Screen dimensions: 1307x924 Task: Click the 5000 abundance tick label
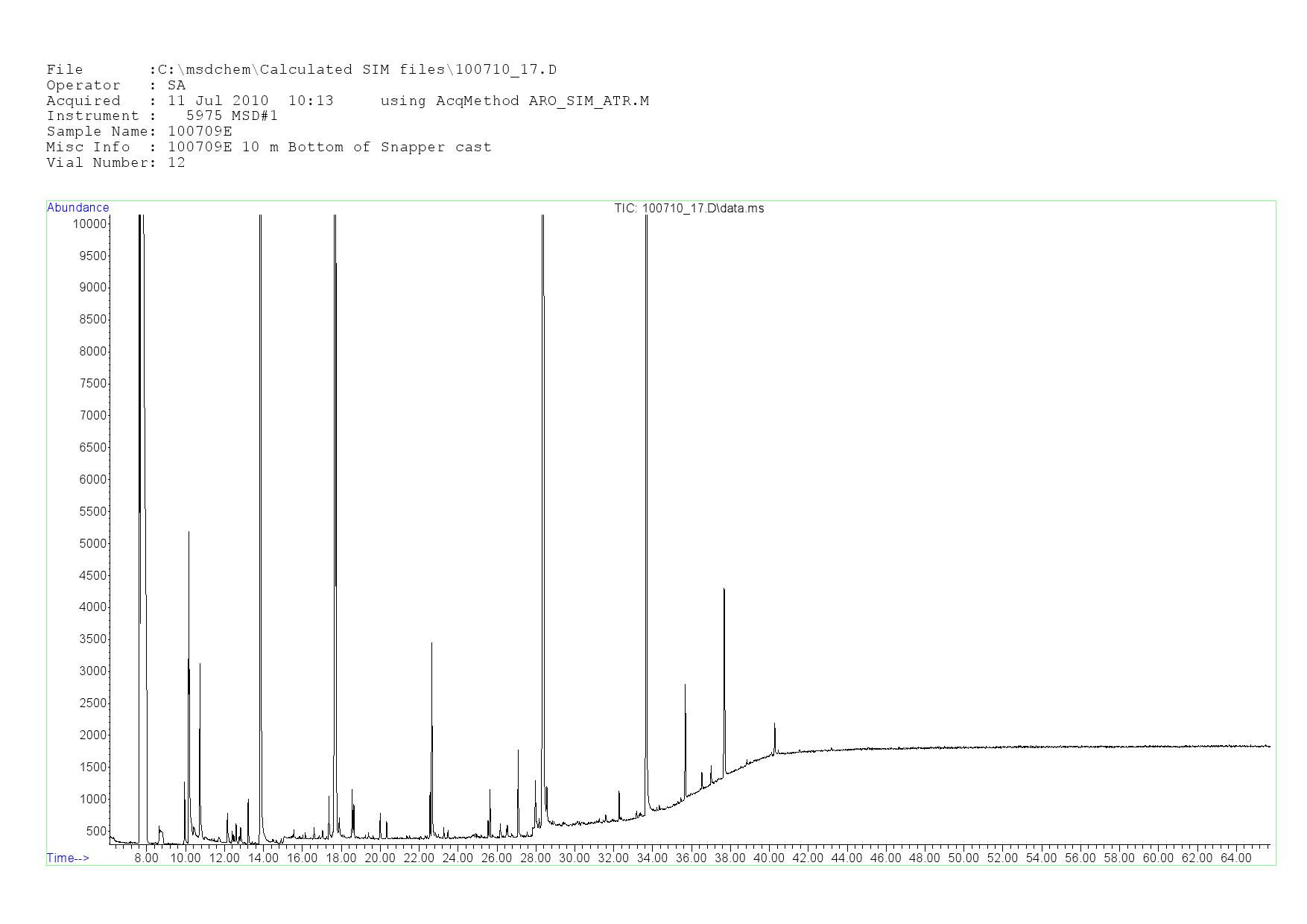[x=92, y=544]
